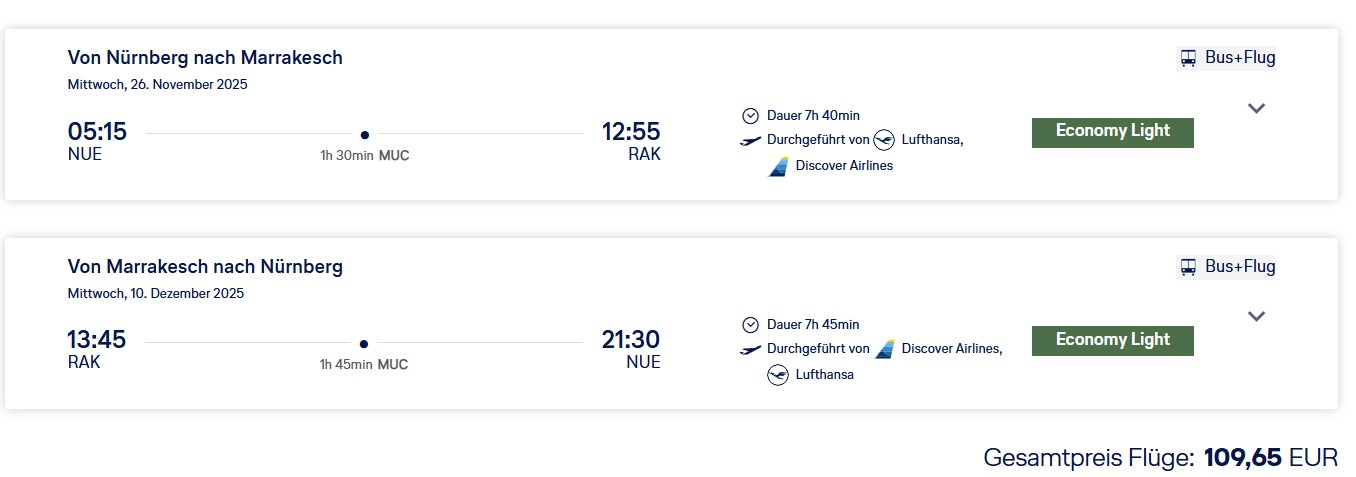This screenshot has width=1356, height=477.
Task: Expand the Nürnberg to Marrakesch flight details
Action: click(1257, 108)
